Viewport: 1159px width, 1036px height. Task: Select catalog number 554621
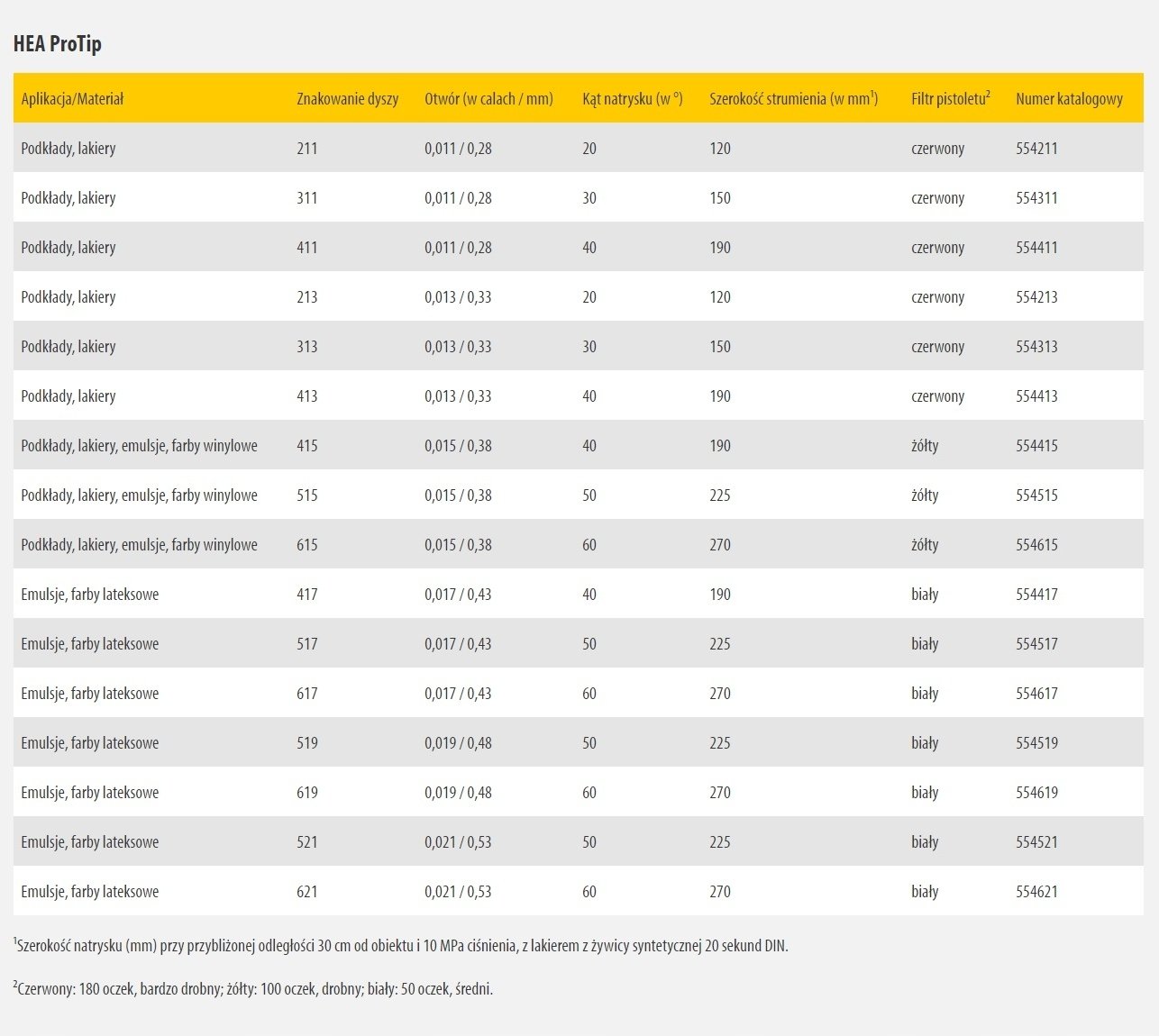coord(1036,892)
